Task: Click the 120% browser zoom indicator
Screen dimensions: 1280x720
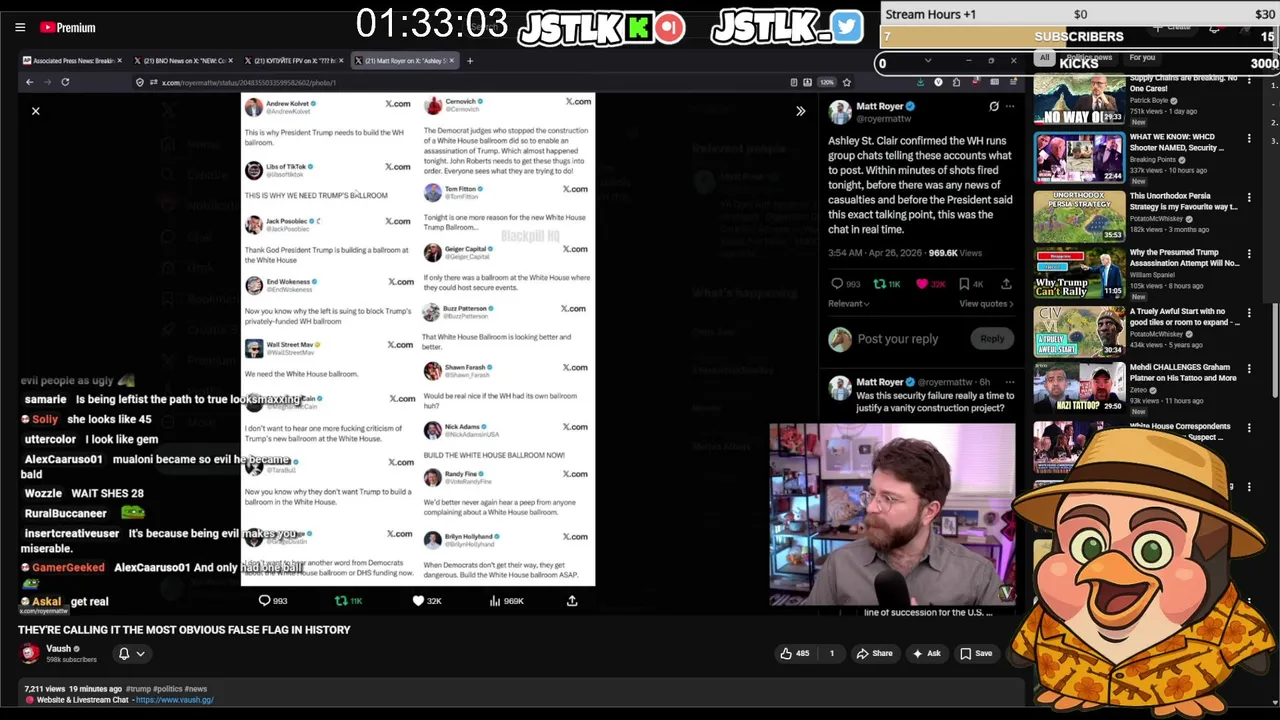Action: [827, 82]
